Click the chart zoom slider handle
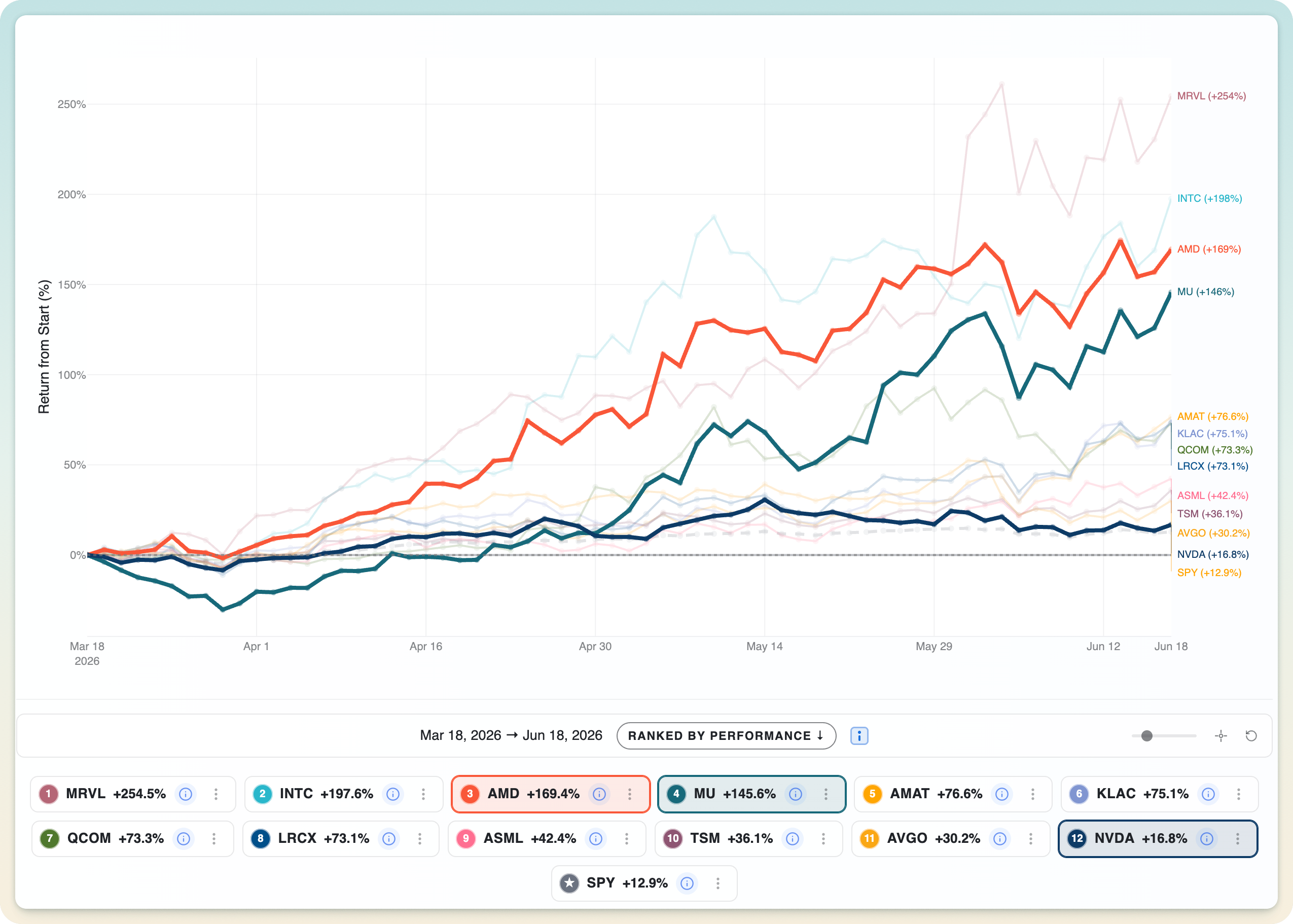The height and width of the screenshot is (924, 1293). point(1147,736)
